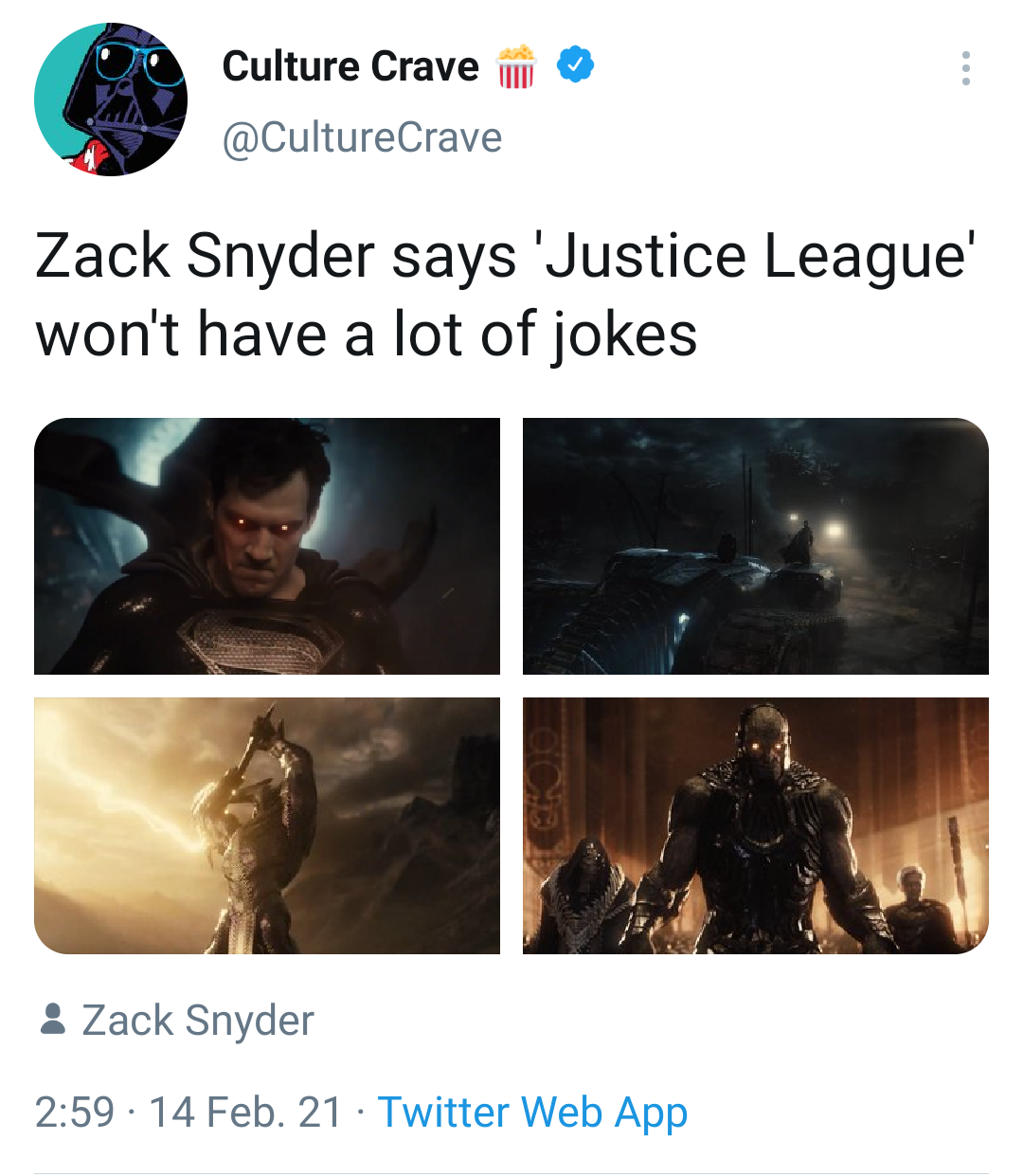Screen dimensions: 1023x1176
Task: Click the tweet text about Justice League
Action: 506,296
